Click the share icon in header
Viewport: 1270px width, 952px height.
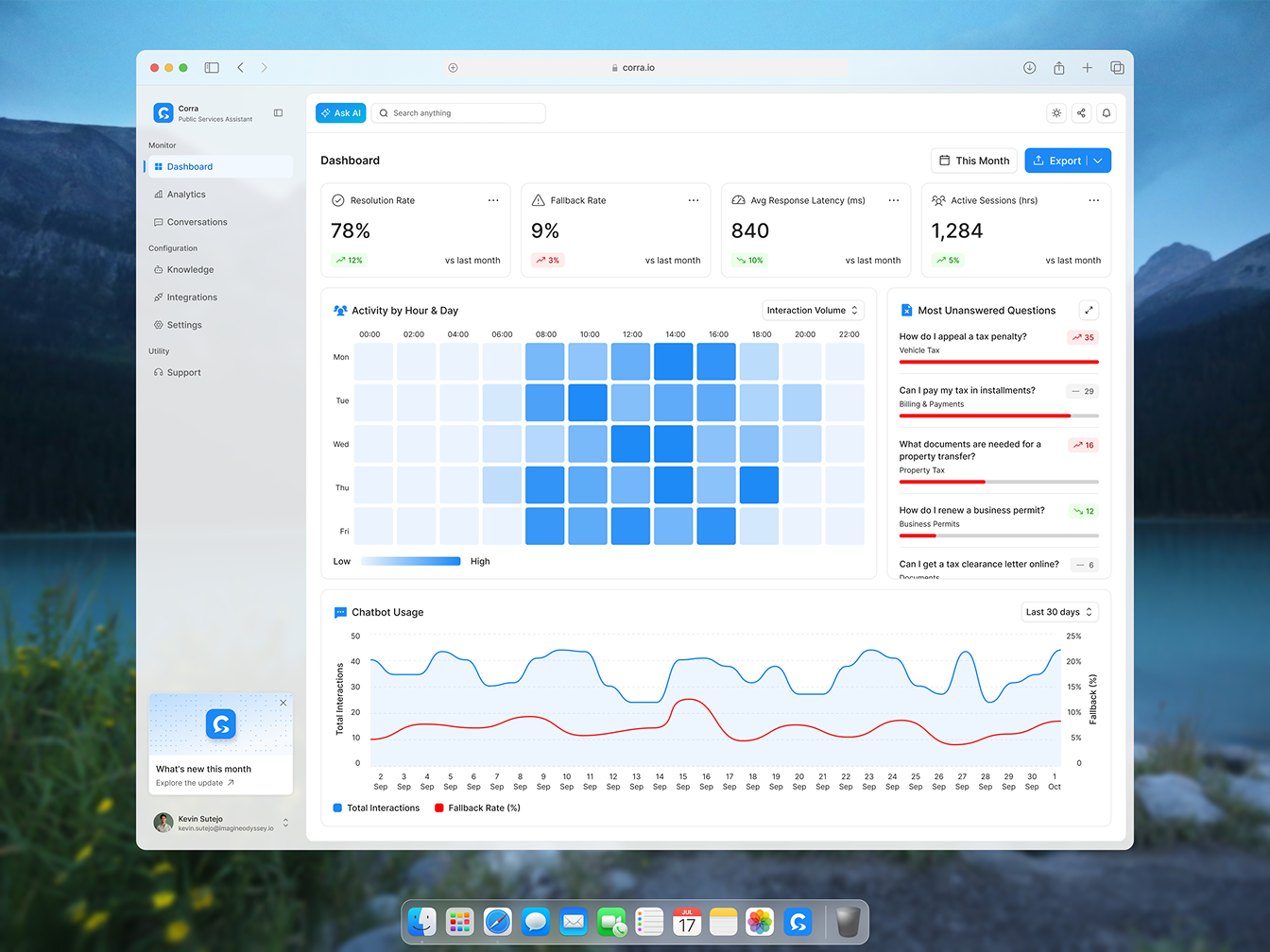pos(1081,113)
